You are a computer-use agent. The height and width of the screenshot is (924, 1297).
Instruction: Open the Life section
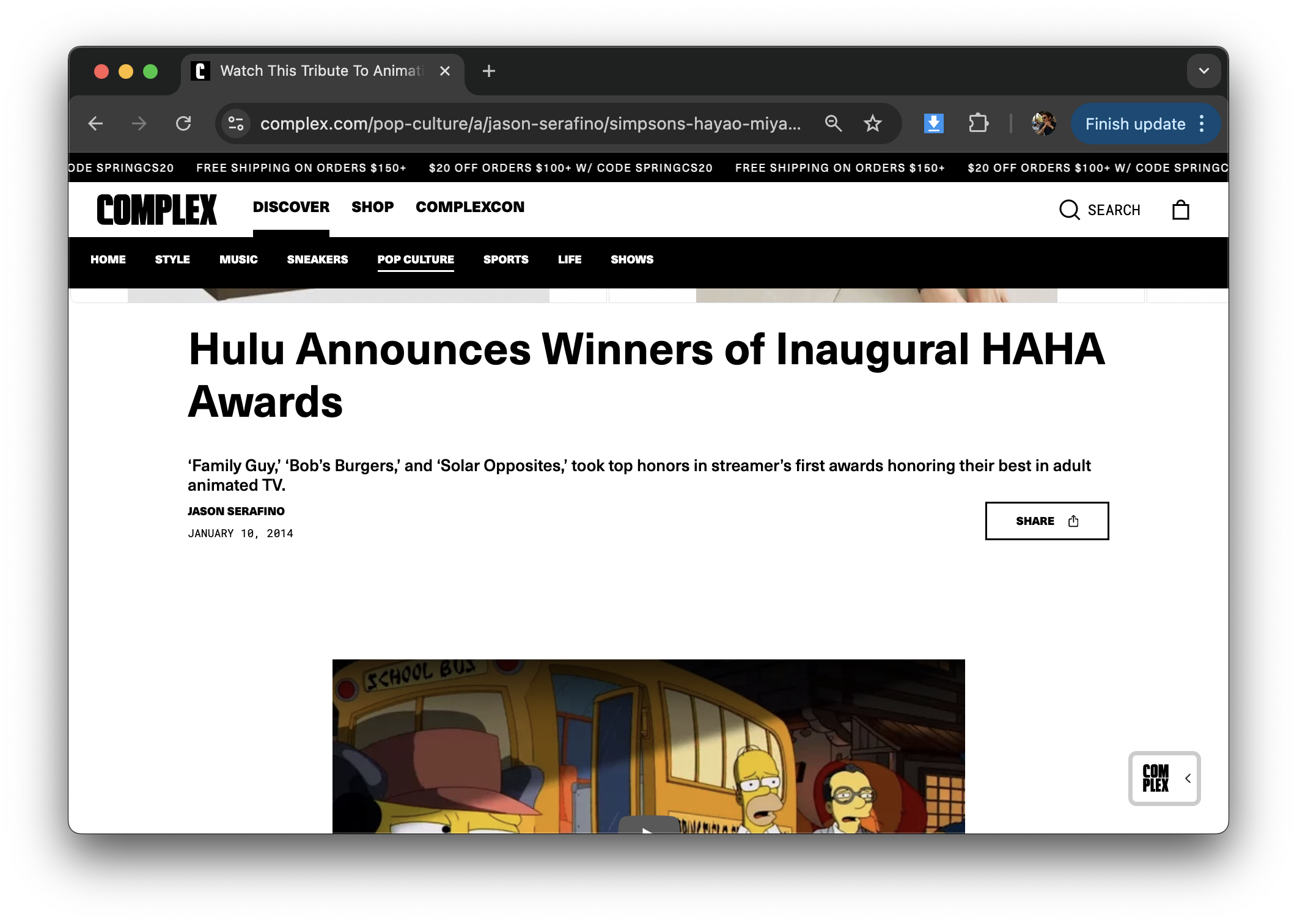pos(569,259)
